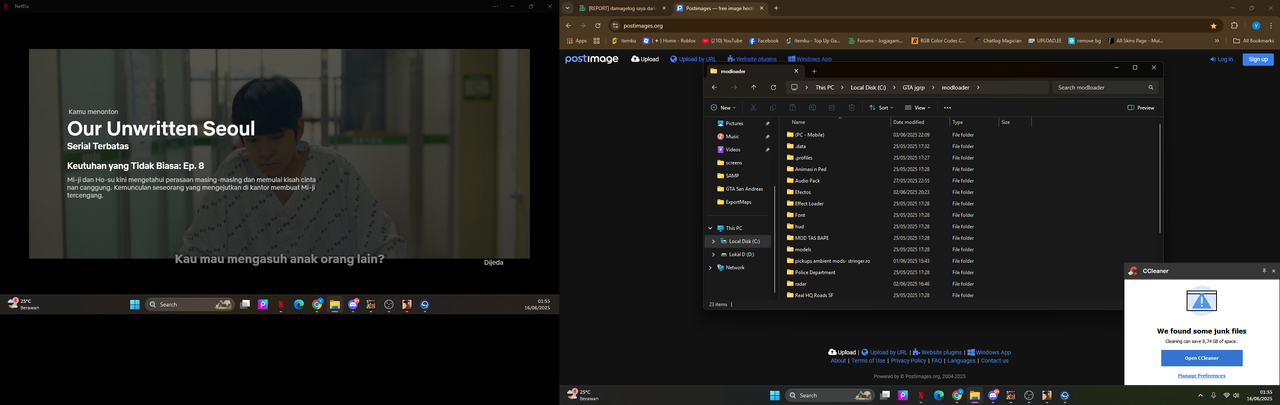Screen dimensions: 1280x405
Task: Open Microsoft Edge from right taskbar
Action: pos(938,395)
